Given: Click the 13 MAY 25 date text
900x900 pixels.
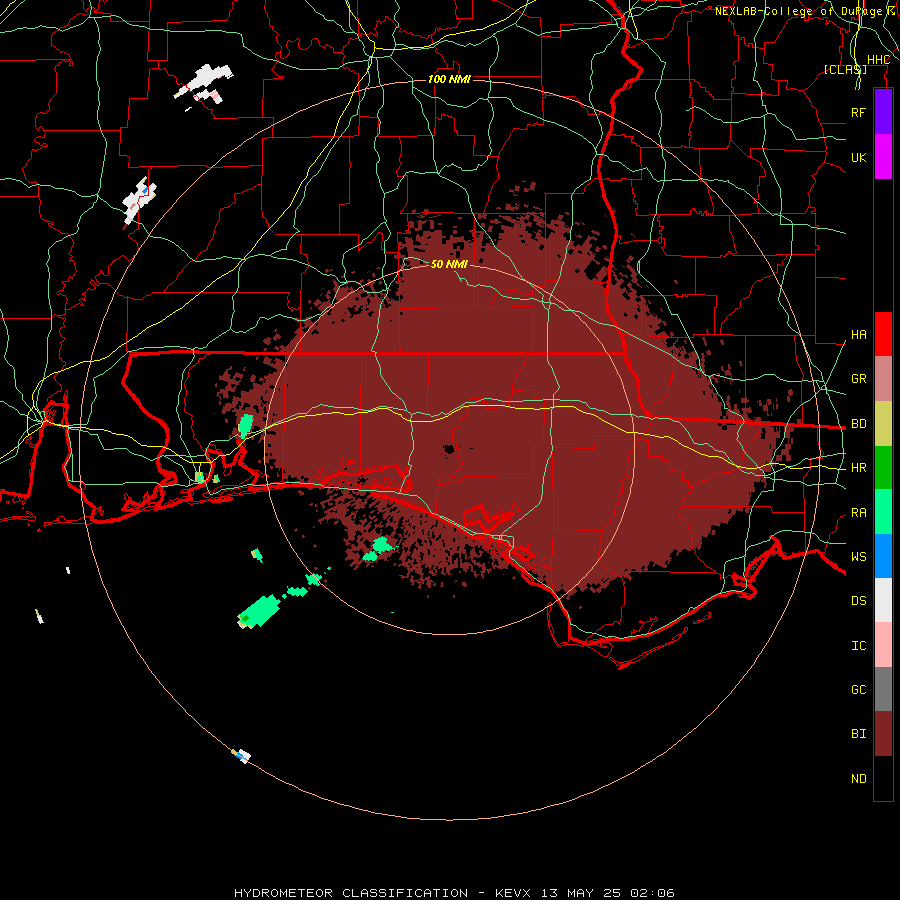Looking at the screenshot, I should [581, 893].
